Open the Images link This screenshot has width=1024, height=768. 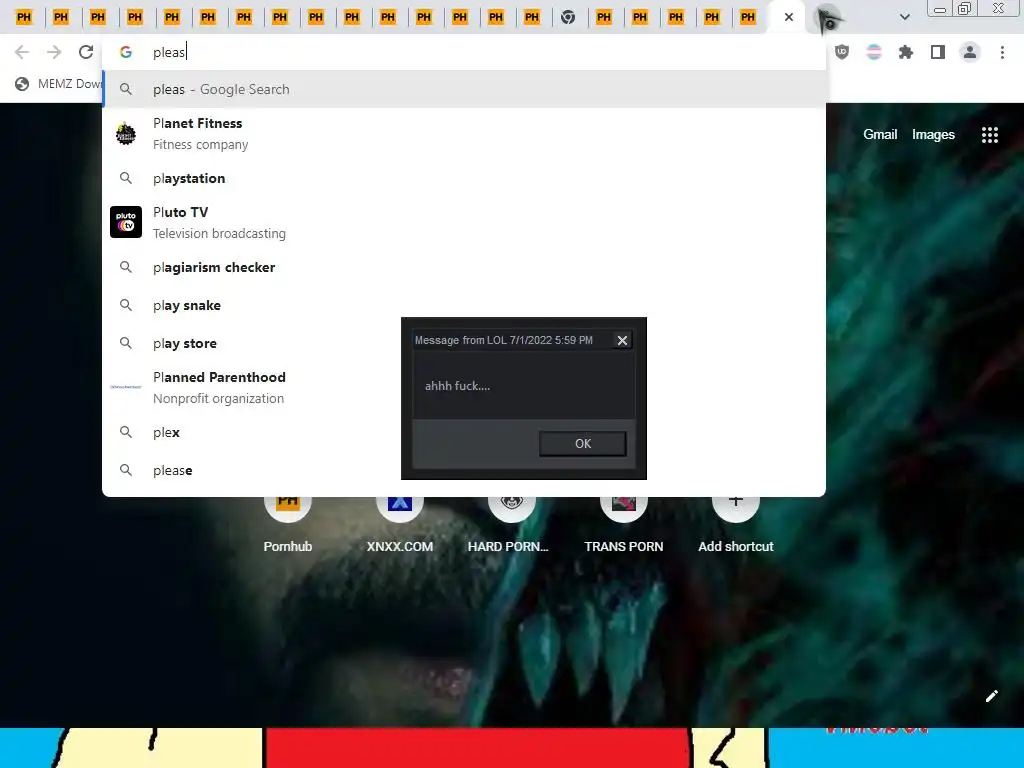933,135
